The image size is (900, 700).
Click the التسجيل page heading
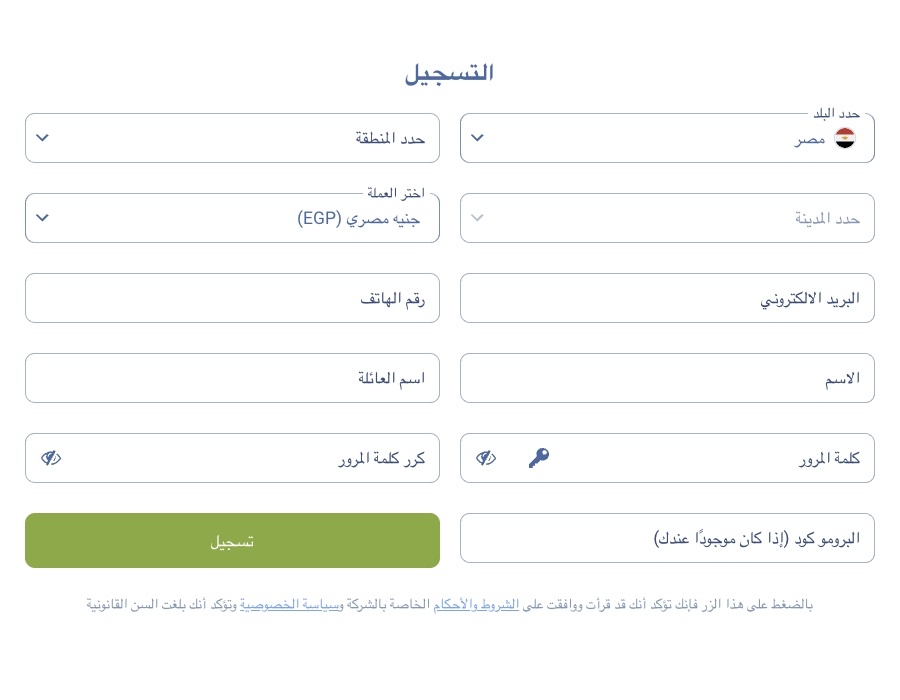pyautogui.click(x=449, y=71)
